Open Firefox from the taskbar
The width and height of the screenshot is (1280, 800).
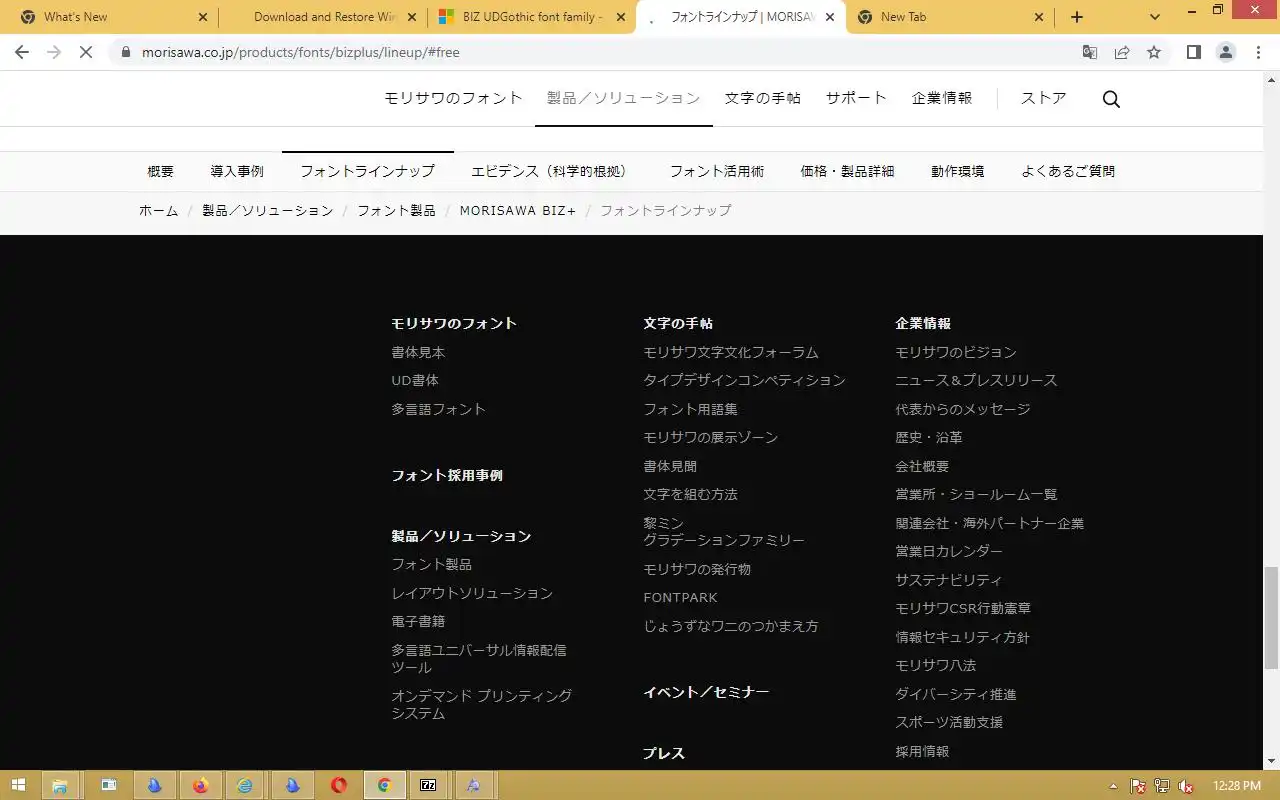tap(200, 786)
